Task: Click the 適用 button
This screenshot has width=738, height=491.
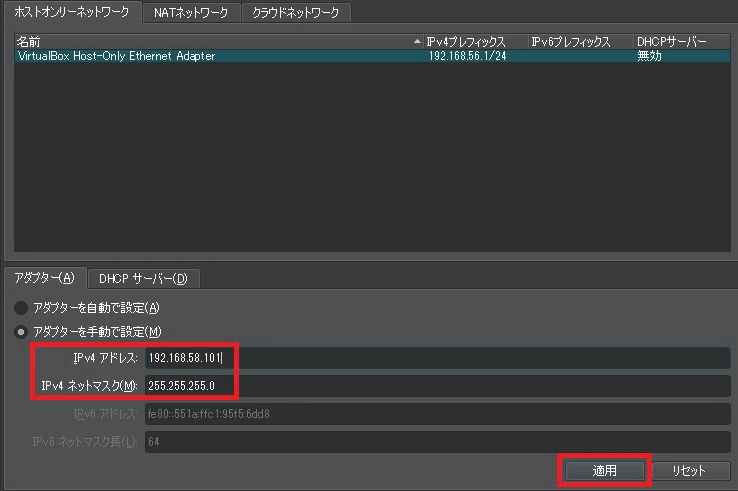Action: click(x=605, y=470)
